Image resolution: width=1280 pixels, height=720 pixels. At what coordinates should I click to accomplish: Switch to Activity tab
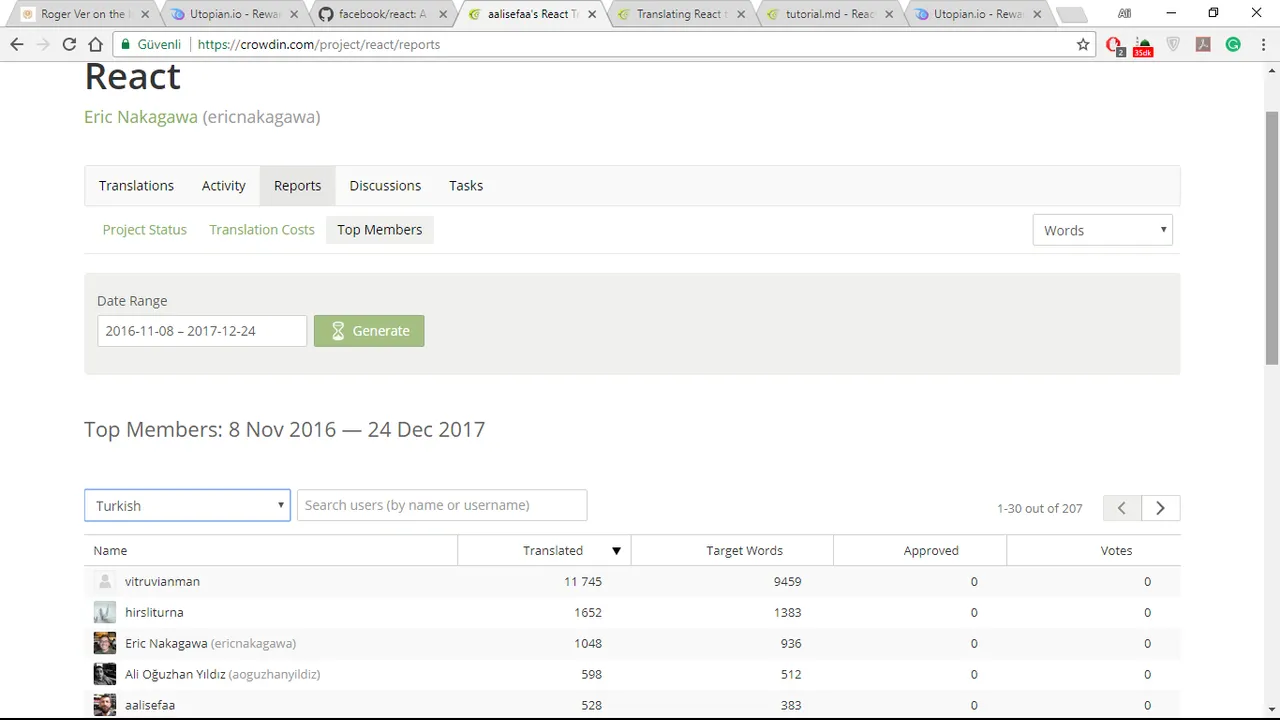[223, 186]
